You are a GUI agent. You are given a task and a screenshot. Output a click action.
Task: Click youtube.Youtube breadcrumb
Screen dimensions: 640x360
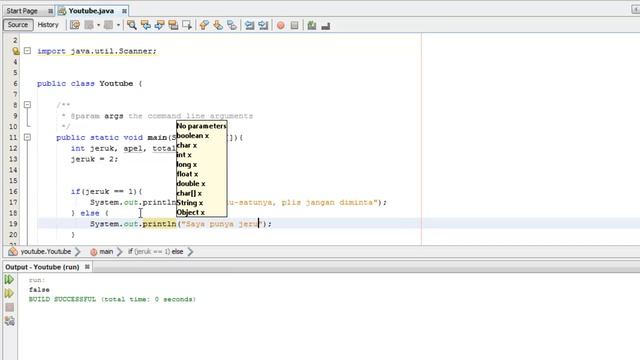tap(46, 251)
